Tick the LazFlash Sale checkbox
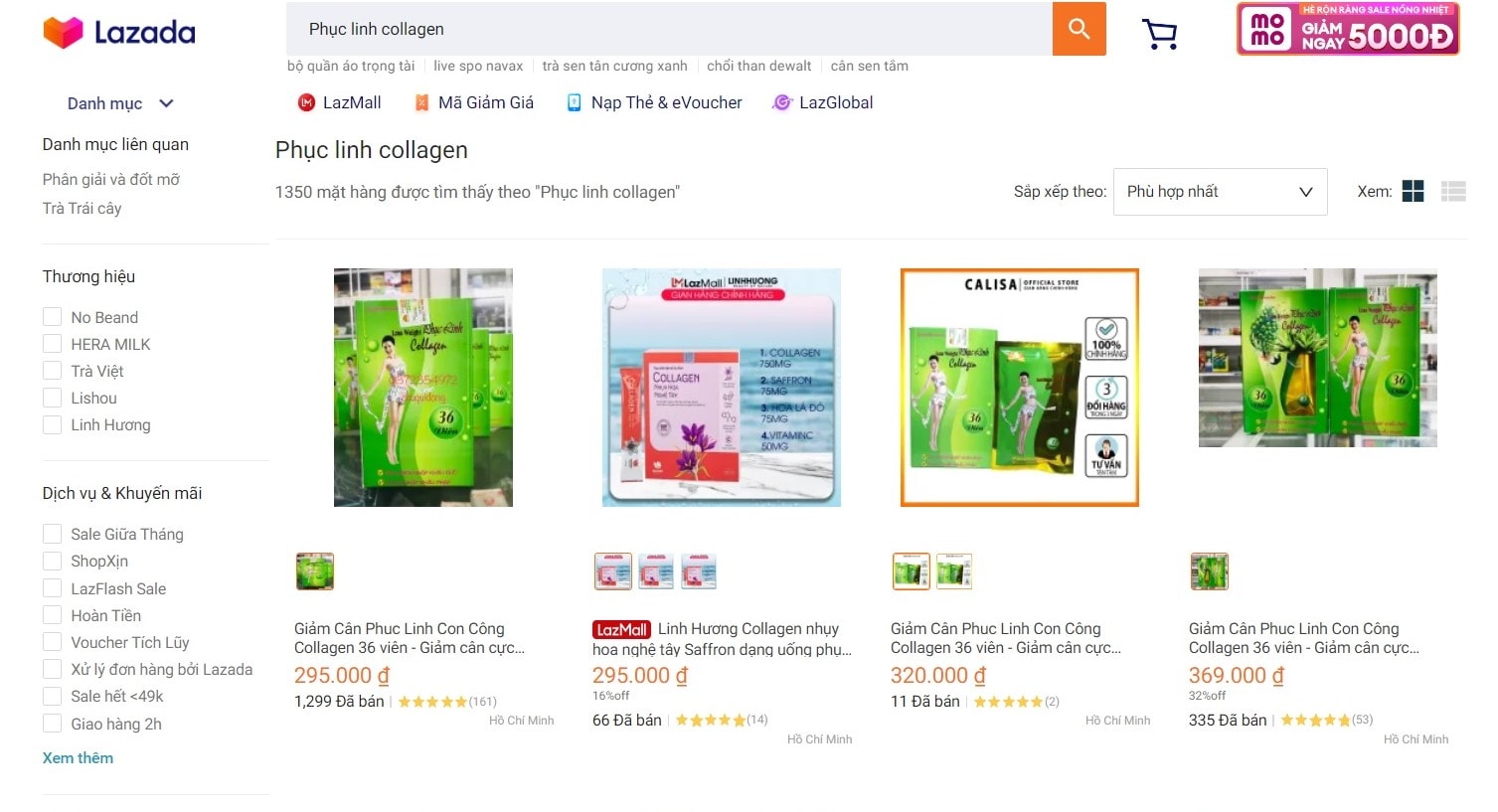Viewport: 1498px width, 812px height. click(53, 588)
